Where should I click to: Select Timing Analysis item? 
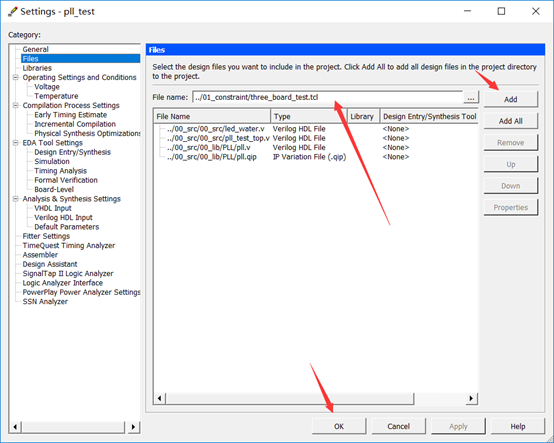pos(60,171)
